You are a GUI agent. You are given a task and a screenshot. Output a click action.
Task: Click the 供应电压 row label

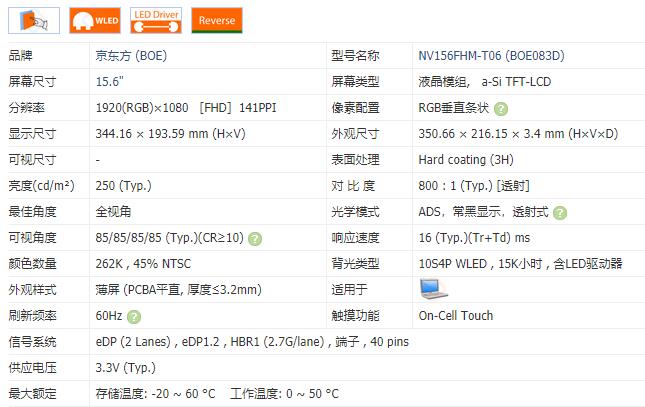pyautogui.click(x=32, y=367)
